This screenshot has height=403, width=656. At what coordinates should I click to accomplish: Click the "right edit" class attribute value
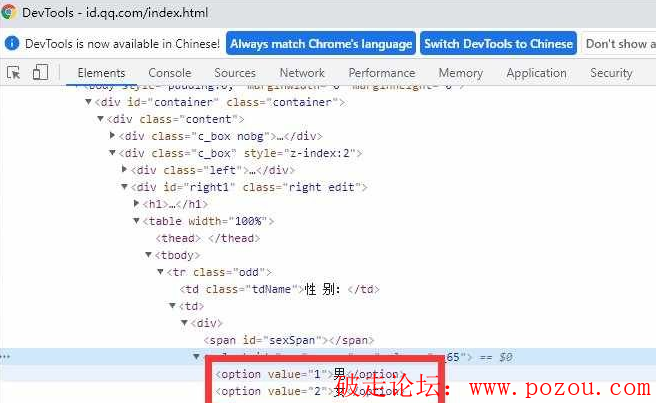[322, 187]
